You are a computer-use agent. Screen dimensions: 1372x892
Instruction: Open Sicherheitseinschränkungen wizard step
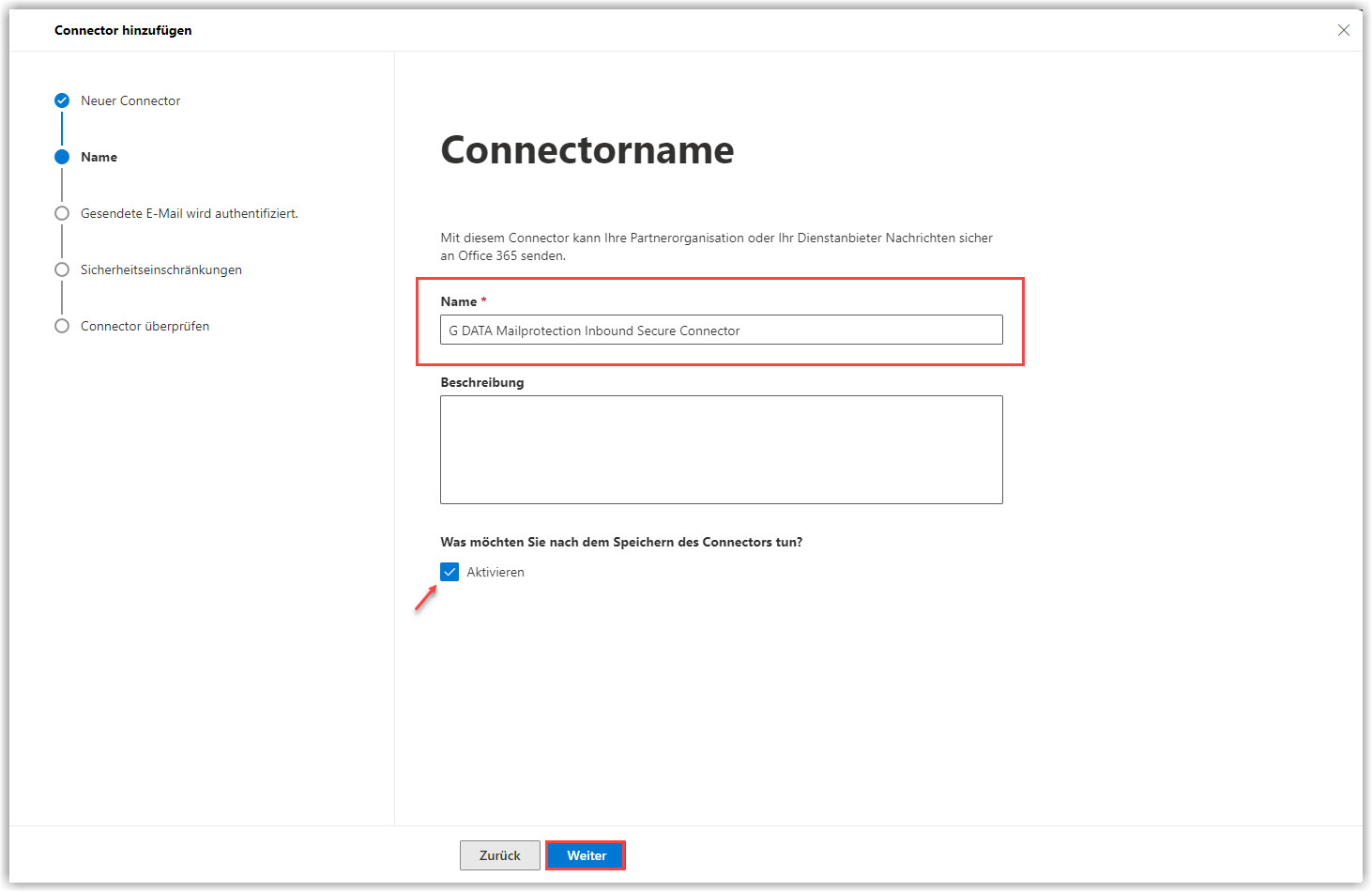click(161, 269)
